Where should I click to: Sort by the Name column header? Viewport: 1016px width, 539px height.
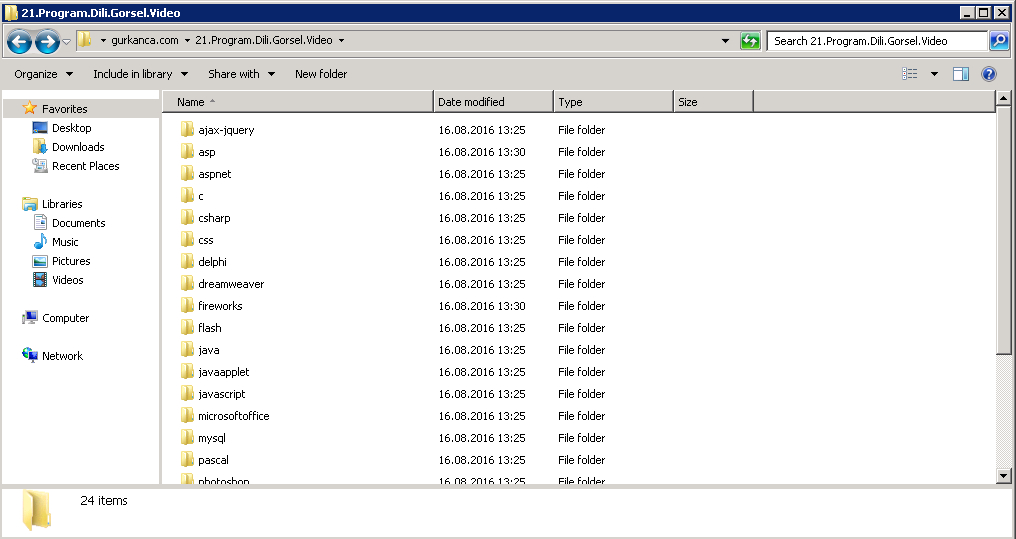297,102
